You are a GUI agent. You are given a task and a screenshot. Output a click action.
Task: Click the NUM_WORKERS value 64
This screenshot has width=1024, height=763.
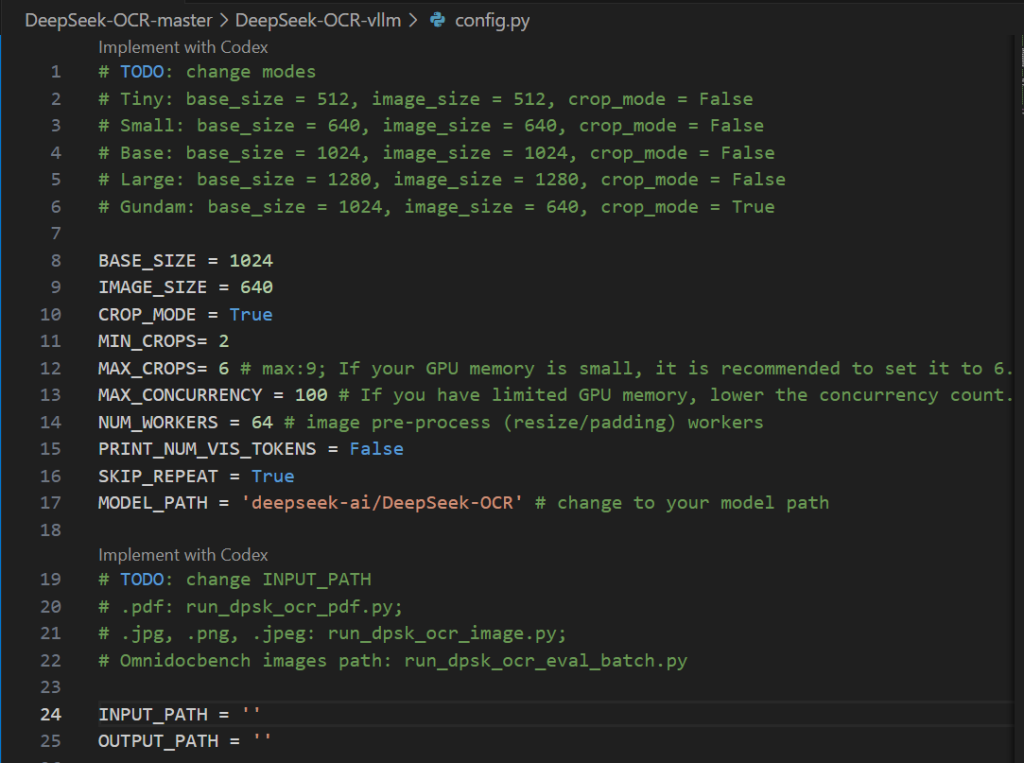tap(261, 422)
